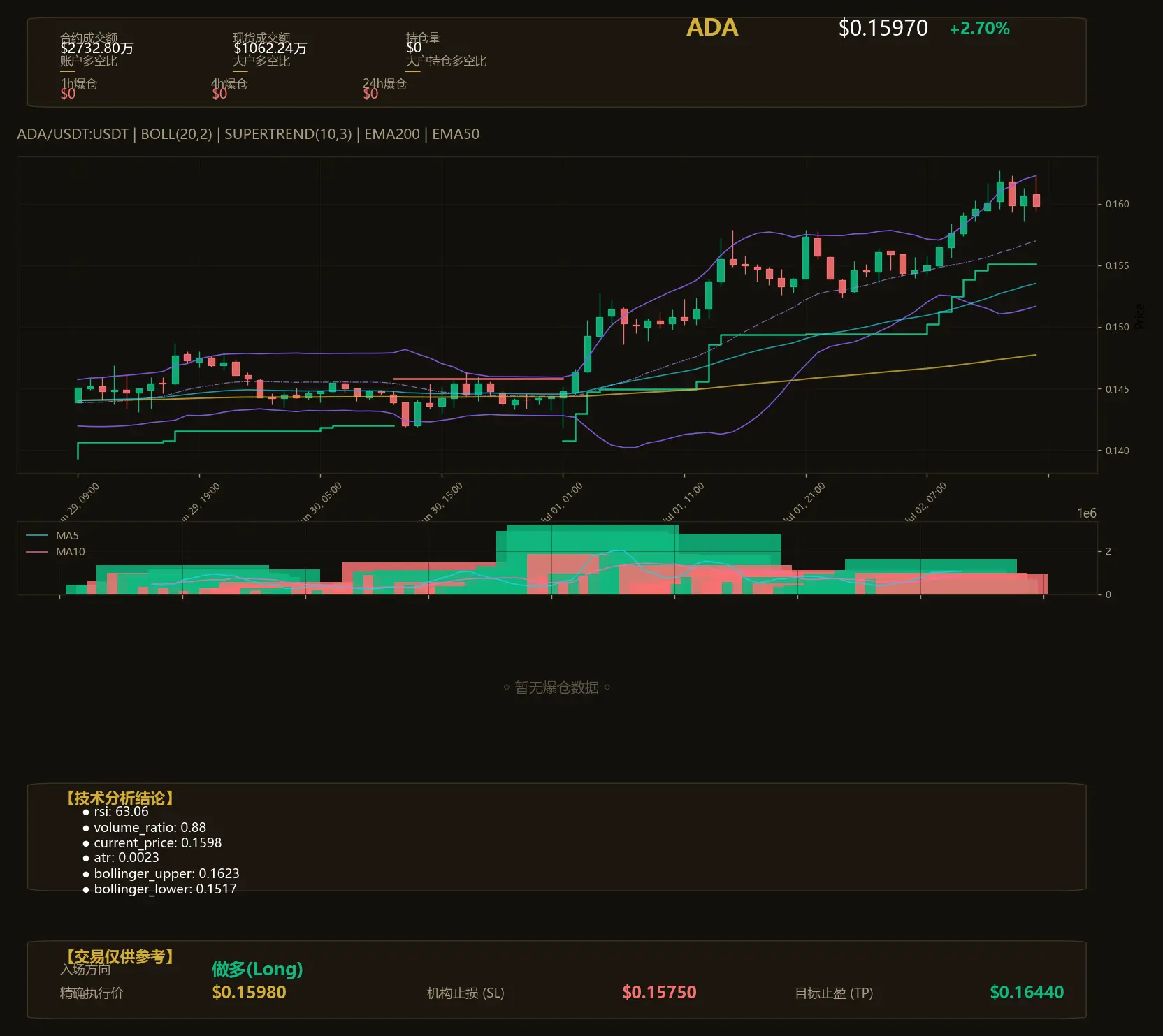1163x1036 pixels.
Task: Click the Jul 01, 01:00 time axis label
Action: [x=561, y=503]
